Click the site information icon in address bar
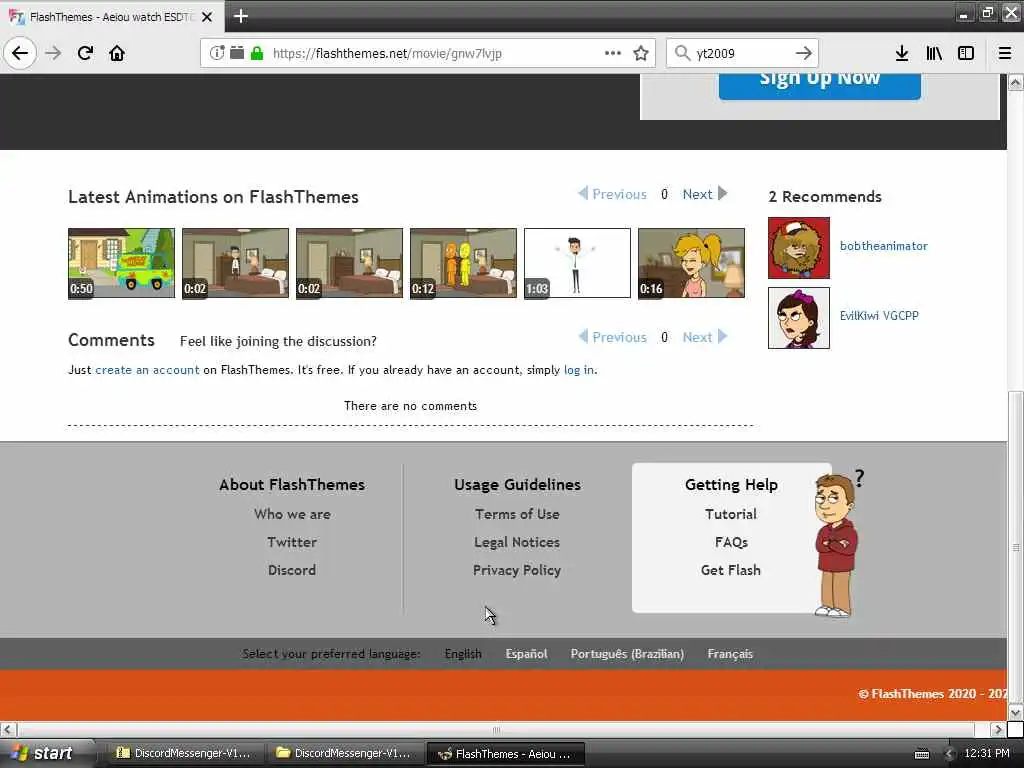This screenshot has width=1024, height=768. coord(217,53)
